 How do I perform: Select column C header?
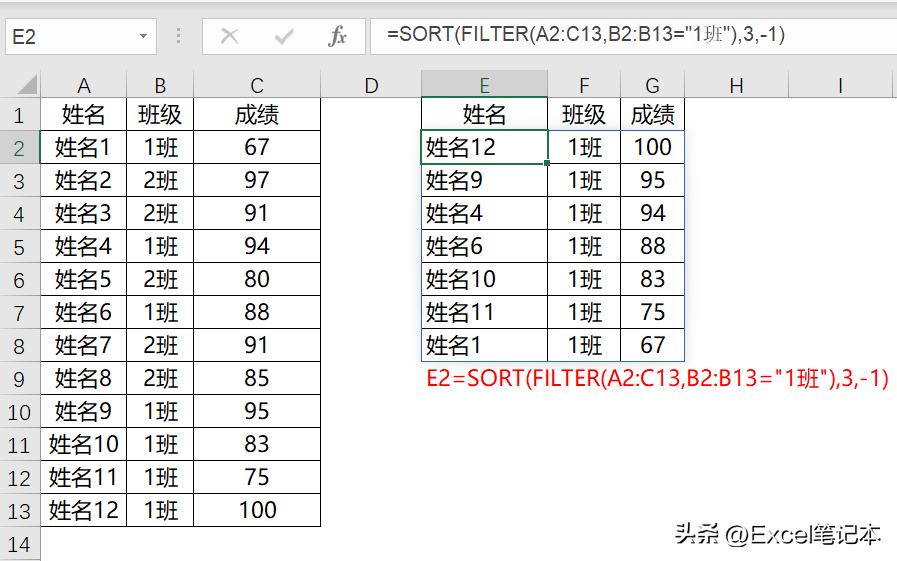[257, 85]
